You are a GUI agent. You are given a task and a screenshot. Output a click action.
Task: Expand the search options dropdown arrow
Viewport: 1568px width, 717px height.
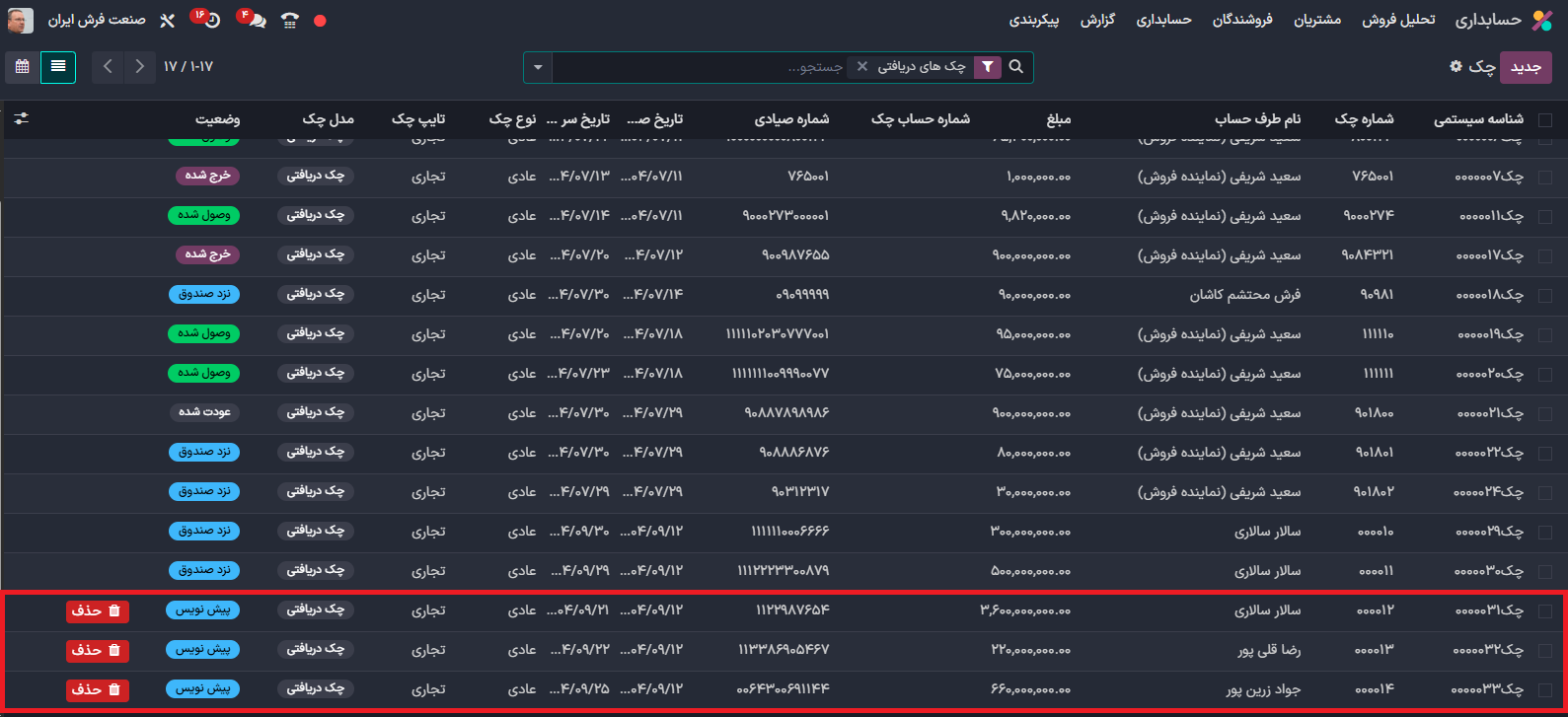tap(538, 67)
